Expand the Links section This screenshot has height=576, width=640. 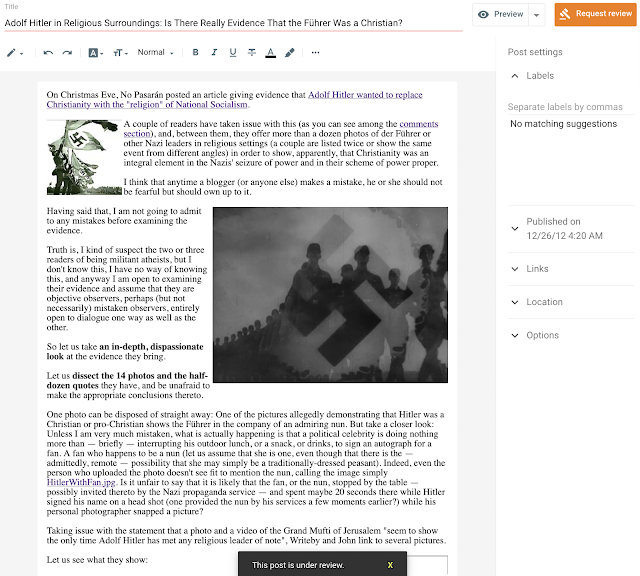point(515,269)
